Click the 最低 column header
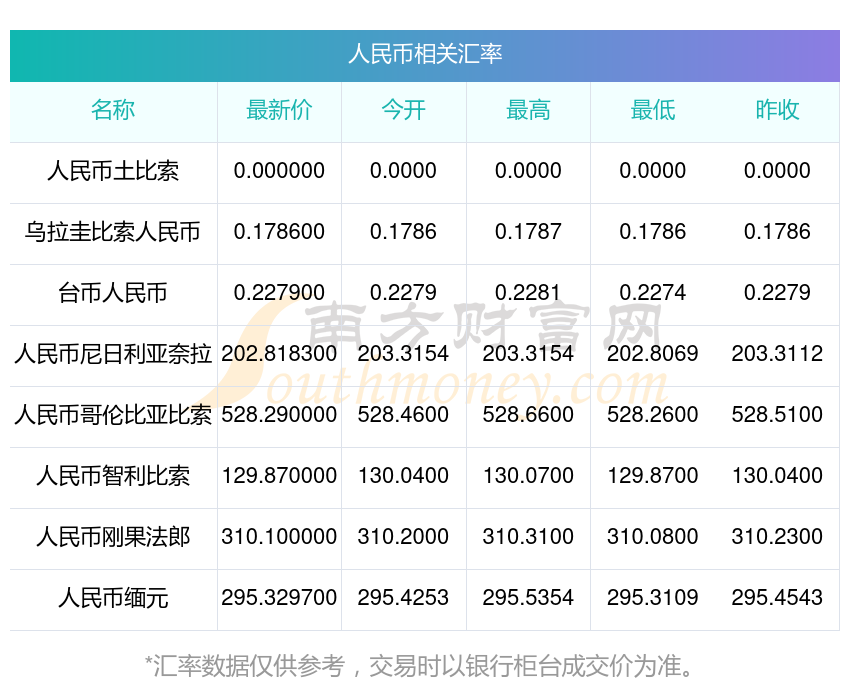The width and height of the screenshot is (850, 697). (x=653, y=110)
